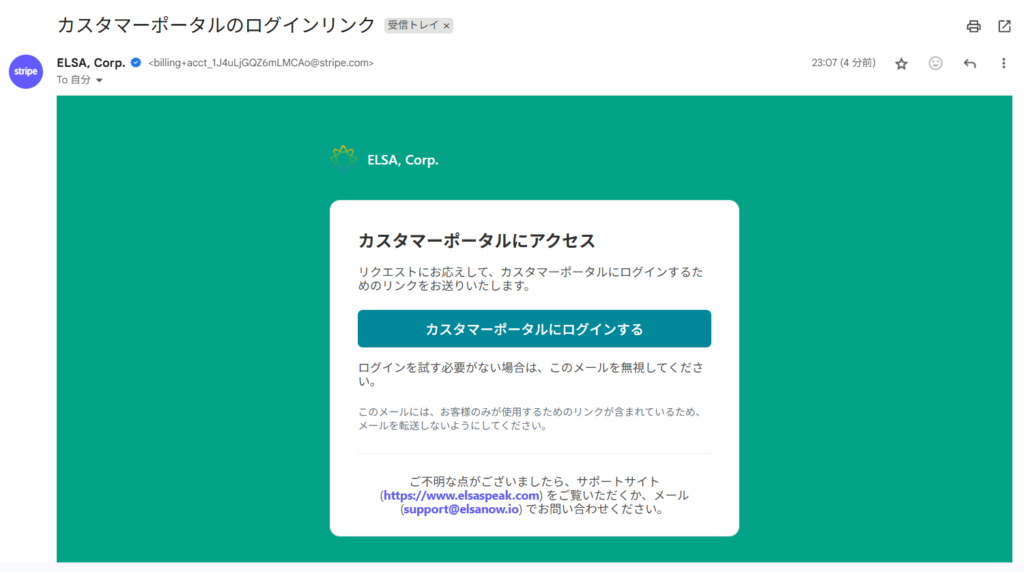Screen dimensions: 1024x572
Task: Click the Stripe sender avatar
Action: pos(26,72)
